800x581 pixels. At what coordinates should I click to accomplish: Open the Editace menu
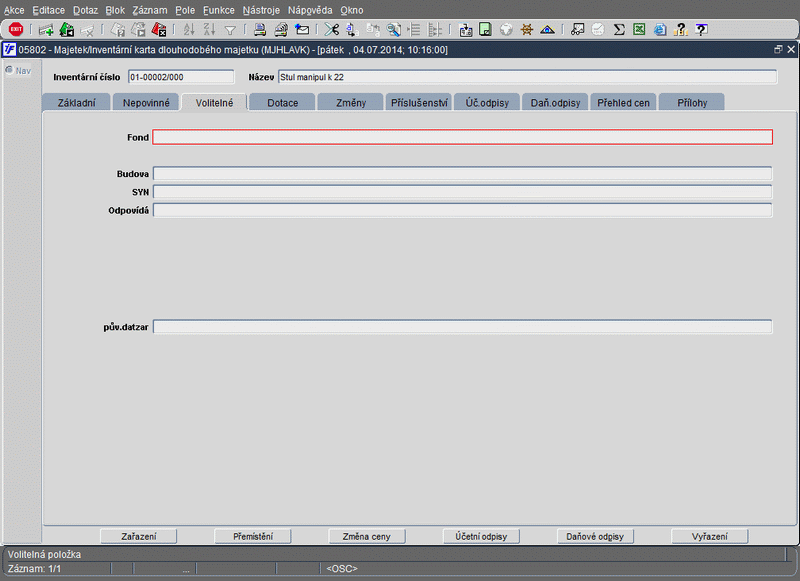[48, 10]
